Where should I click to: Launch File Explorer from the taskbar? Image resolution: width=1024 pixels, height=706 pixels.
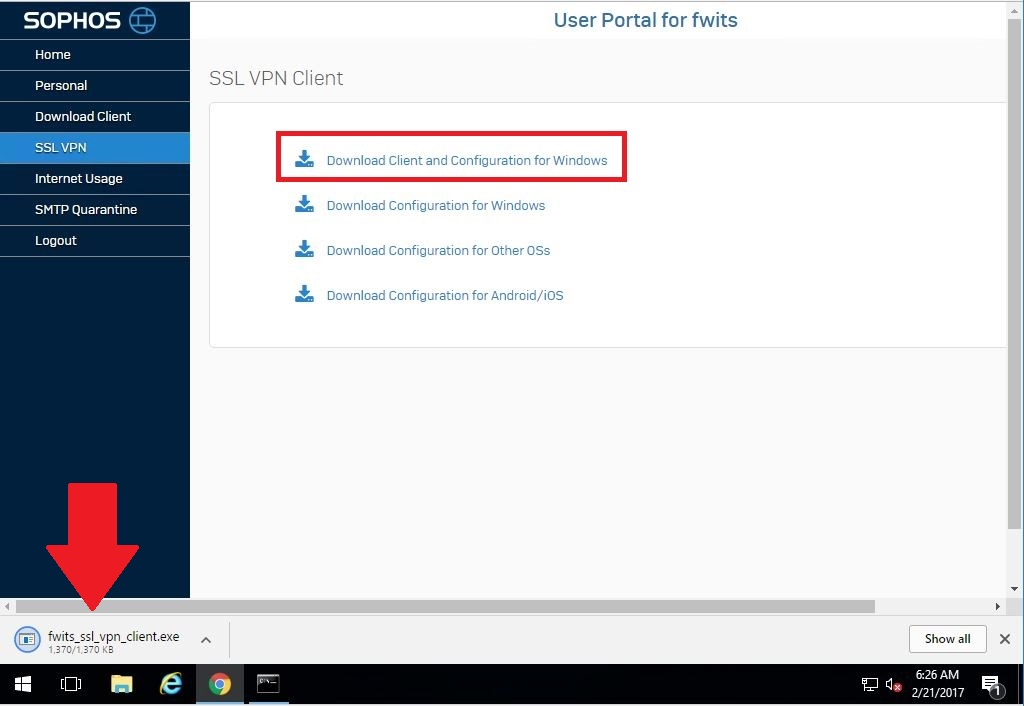(121, 684)
